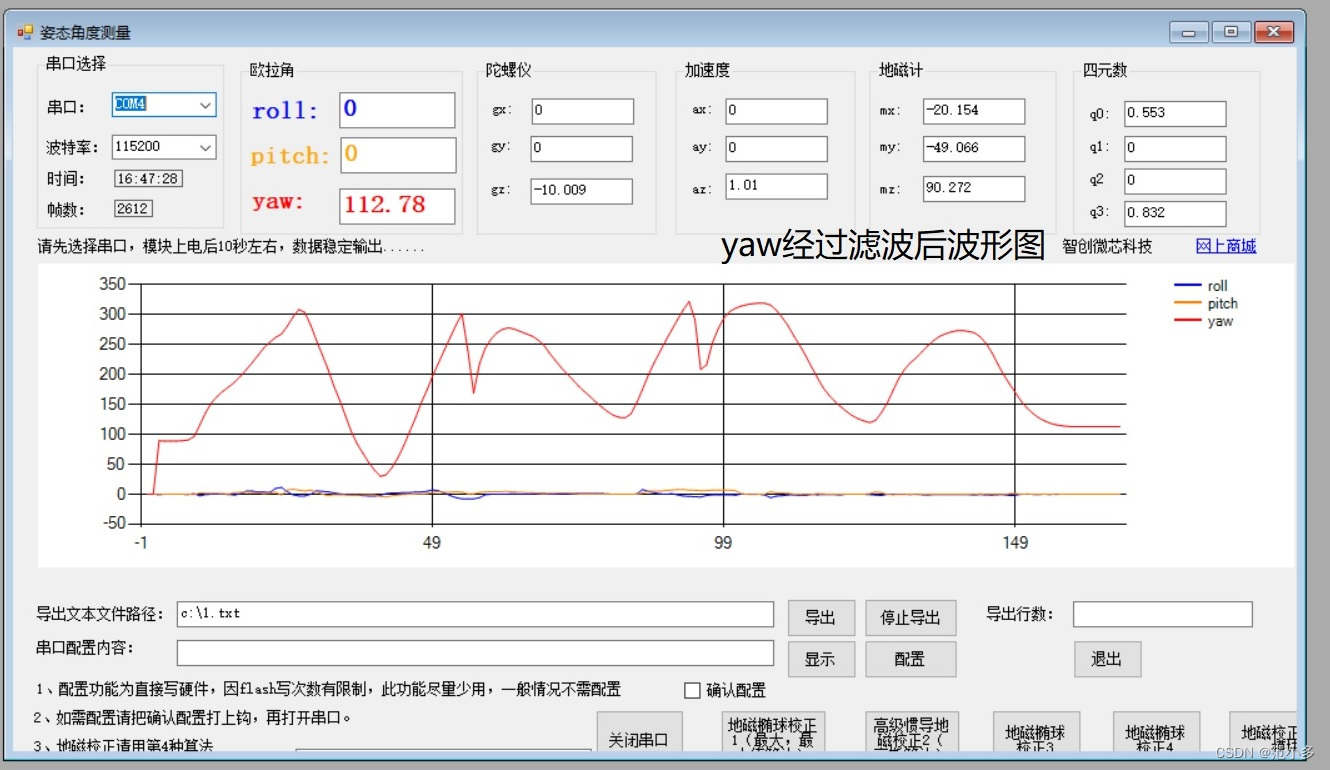Click the q3 field showing 0.832
Screen dimensions: 1330x770
point(1176,213)
